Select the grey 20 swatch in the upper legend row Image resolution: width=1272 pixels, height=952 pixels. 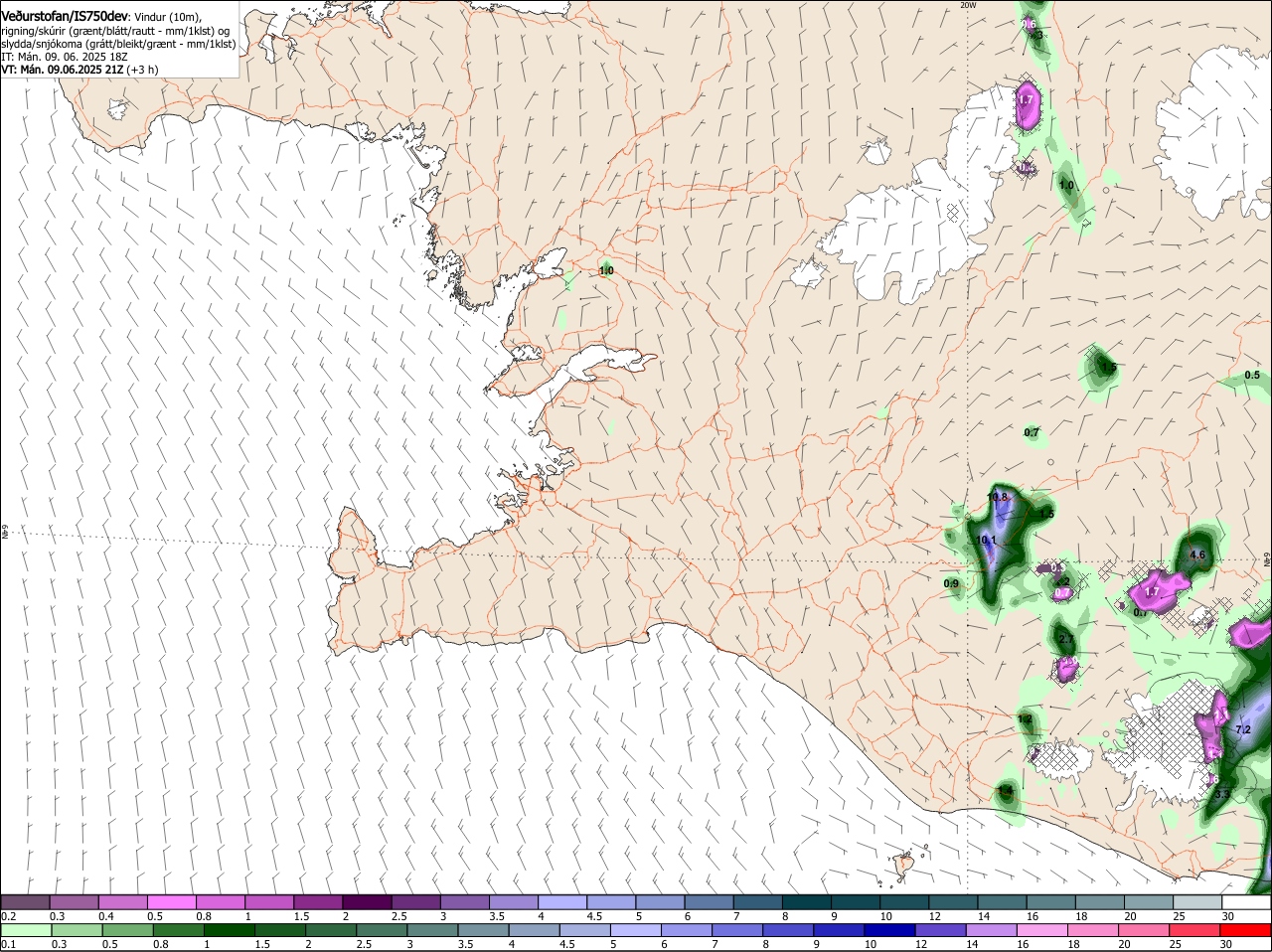click(x=1149, y=901)
